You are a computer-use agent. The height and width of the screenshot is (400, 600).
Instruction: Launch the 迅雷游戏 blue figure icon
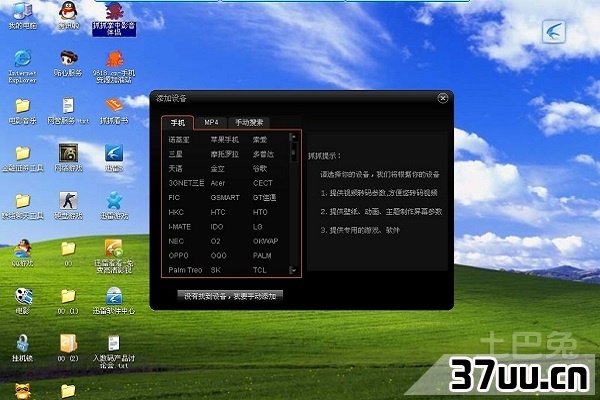(114, 206)
